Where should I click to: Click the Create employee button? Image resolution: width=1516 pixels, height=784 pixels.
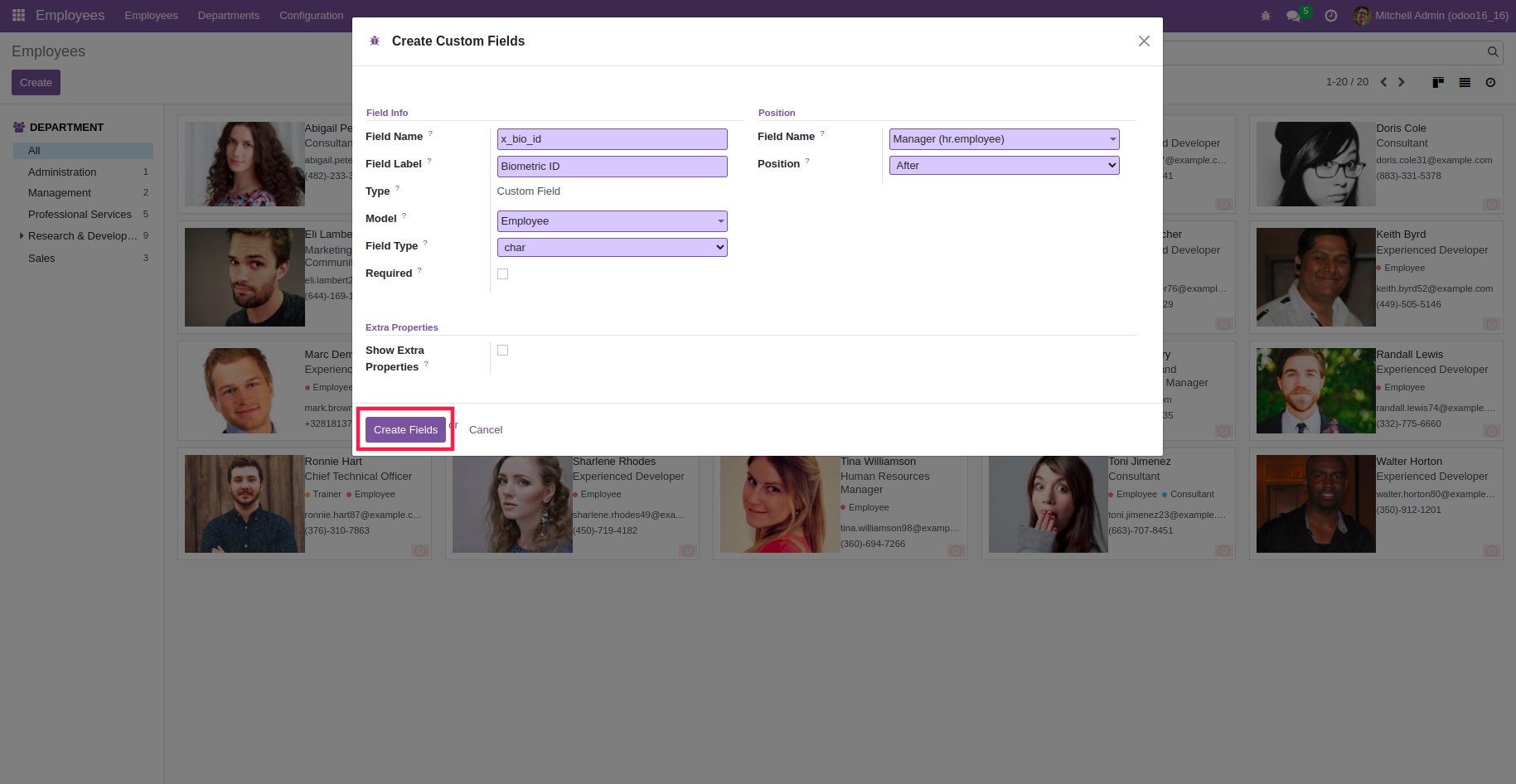pyautogui.click(x=36, y=83)
